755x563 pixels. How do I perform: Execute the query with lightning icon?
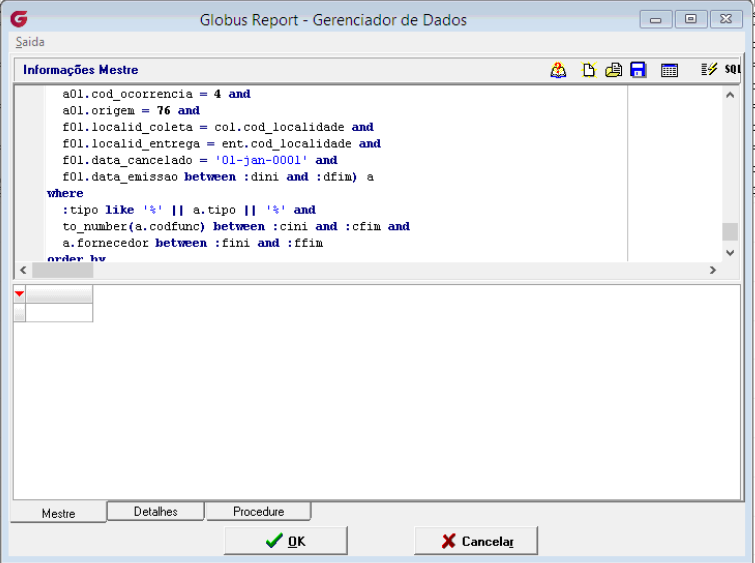(x=709, y=70)
